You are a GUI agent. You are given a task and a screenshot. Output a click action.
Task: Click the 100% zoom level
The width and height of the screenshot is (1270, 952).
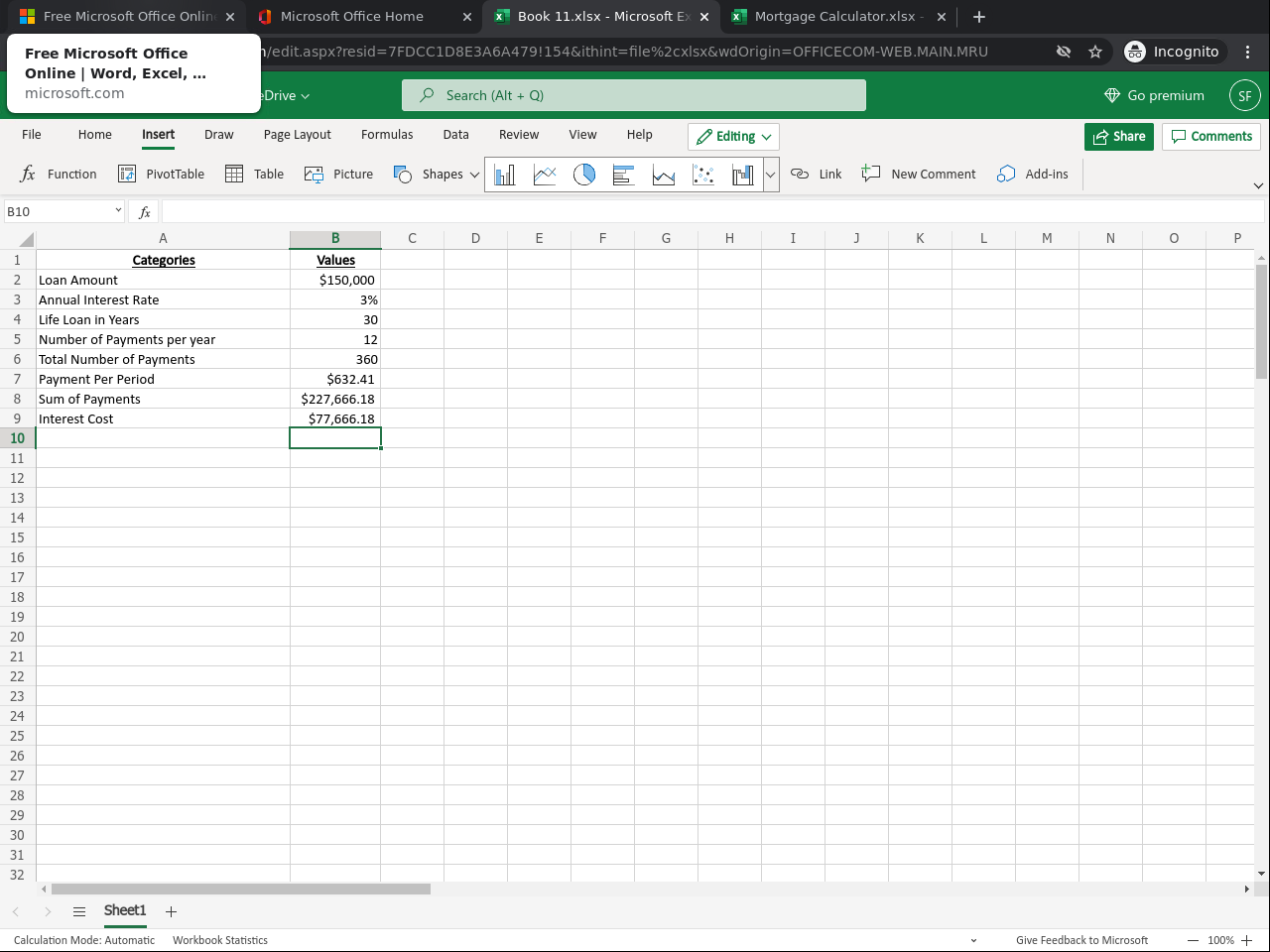click(1220, 940)
